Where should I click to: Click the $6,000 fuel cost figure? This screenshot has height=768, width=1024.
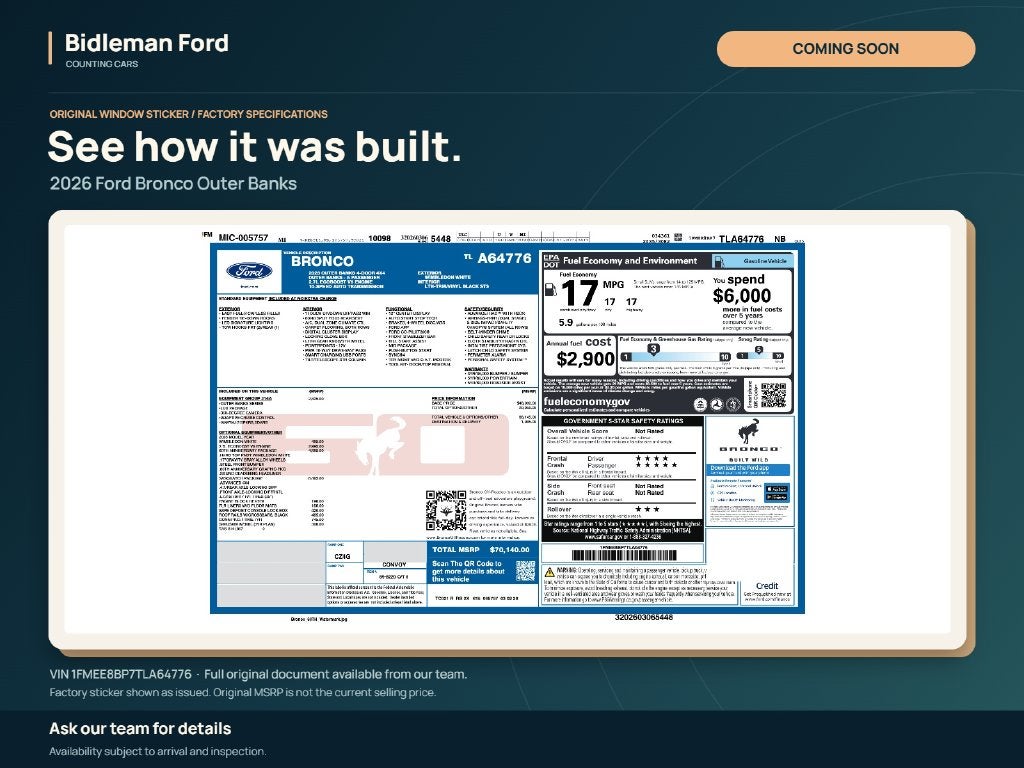coord(742,296)
